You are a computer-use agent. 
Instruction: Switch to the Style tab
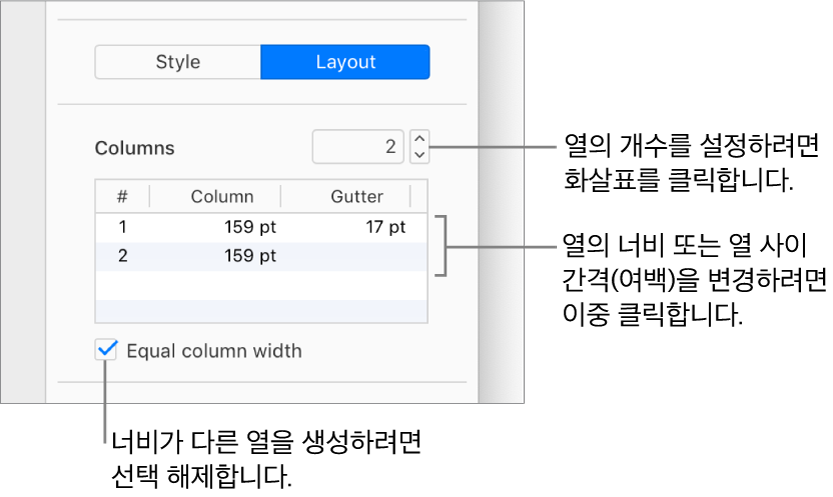(178, 62)
